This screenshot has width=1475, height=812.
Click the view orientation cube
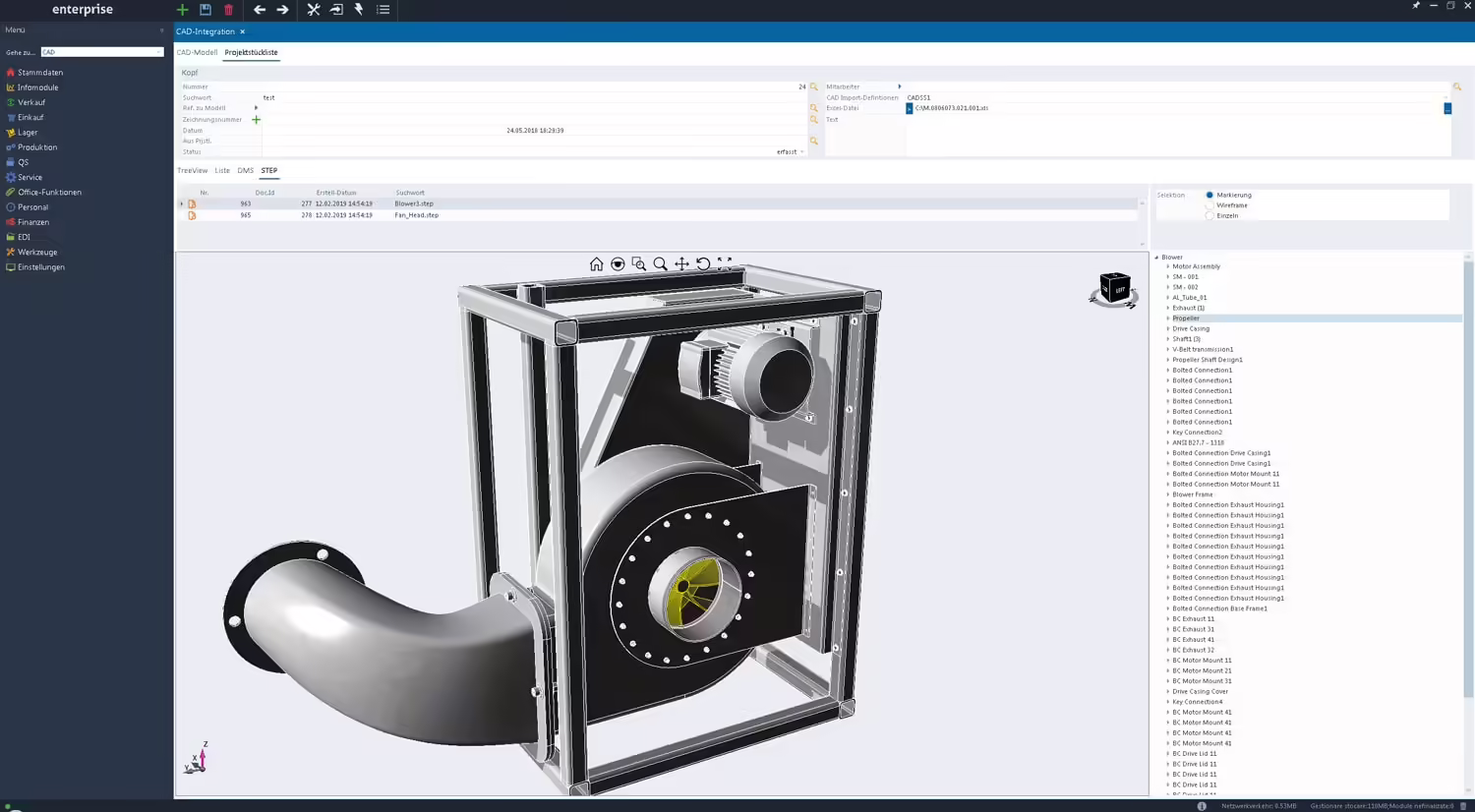(1114, 289)
